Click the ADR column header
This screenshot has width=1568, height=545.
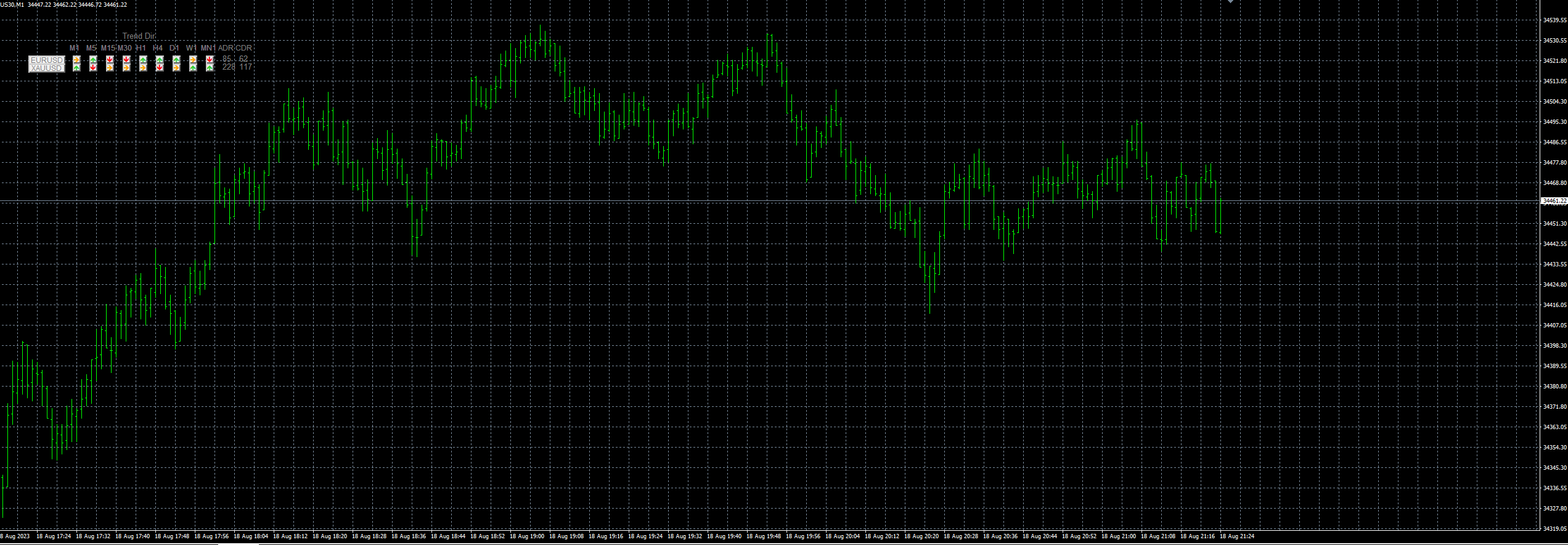tap(226, 48)
